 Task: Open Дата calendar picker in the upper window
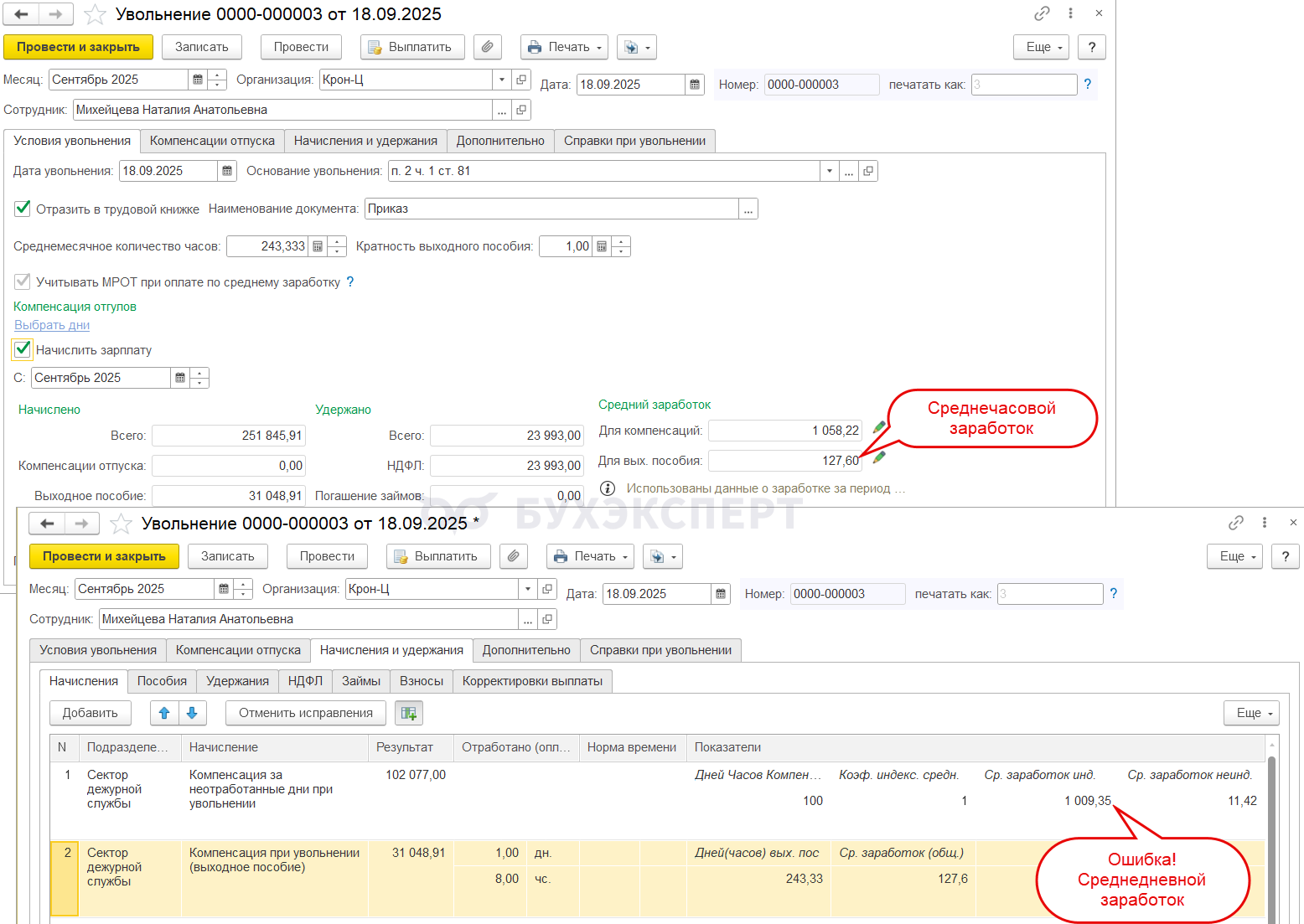(x=695, y=85)
